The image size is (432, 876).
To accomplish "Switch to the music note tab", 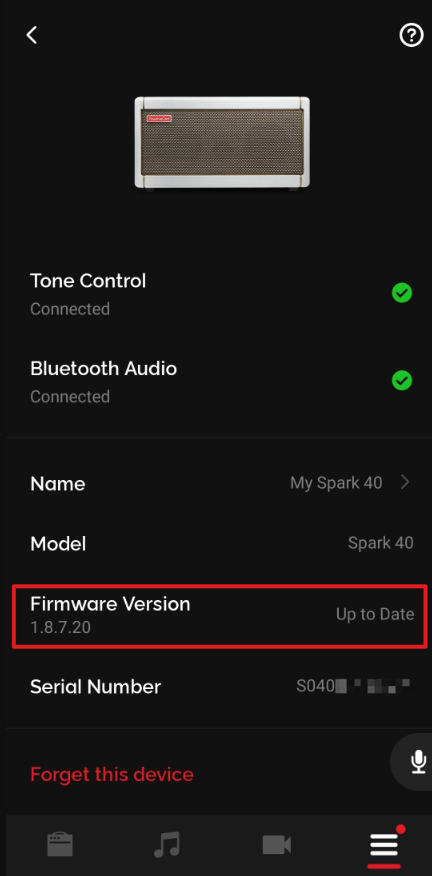I will click(x=167, y=844).
